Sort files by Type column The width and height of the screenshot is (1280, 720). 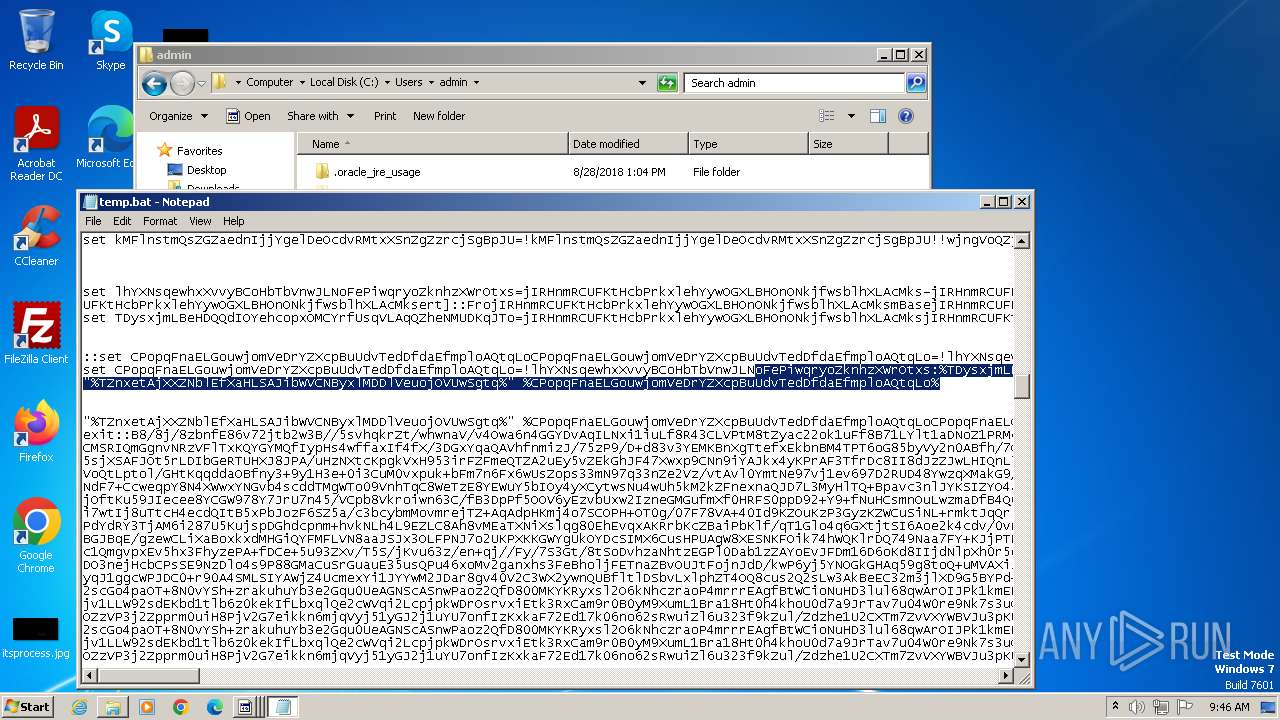pyautogui.click(x=746, y=144)
